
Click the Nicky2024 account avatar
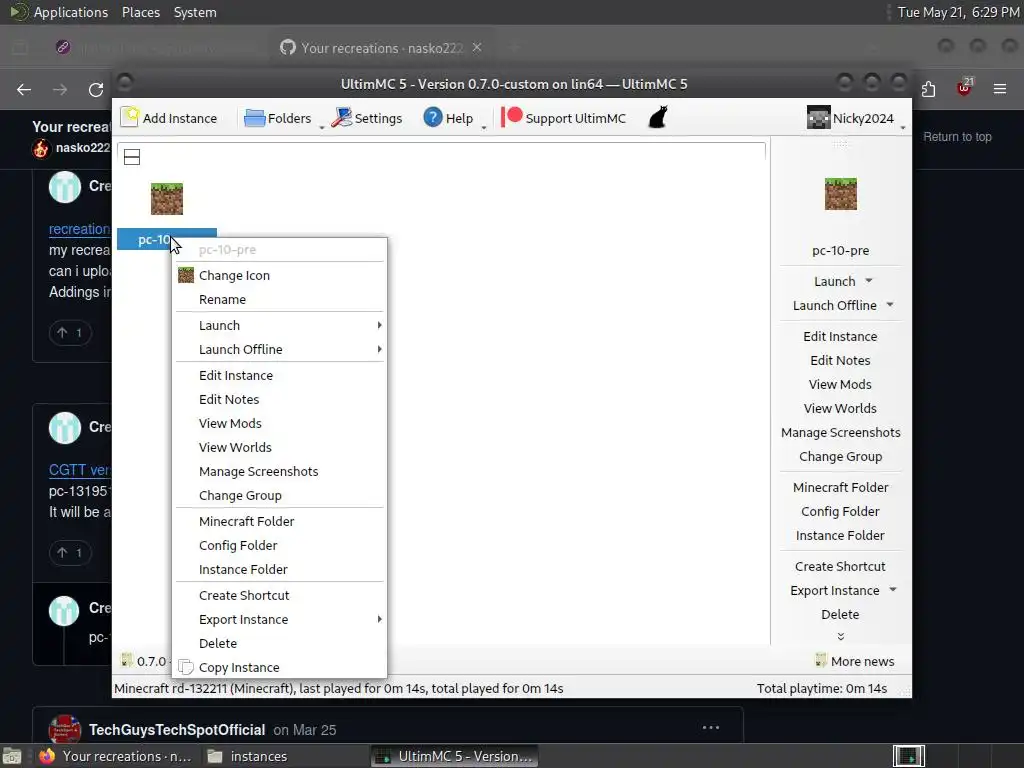click(x=818, y=118)
